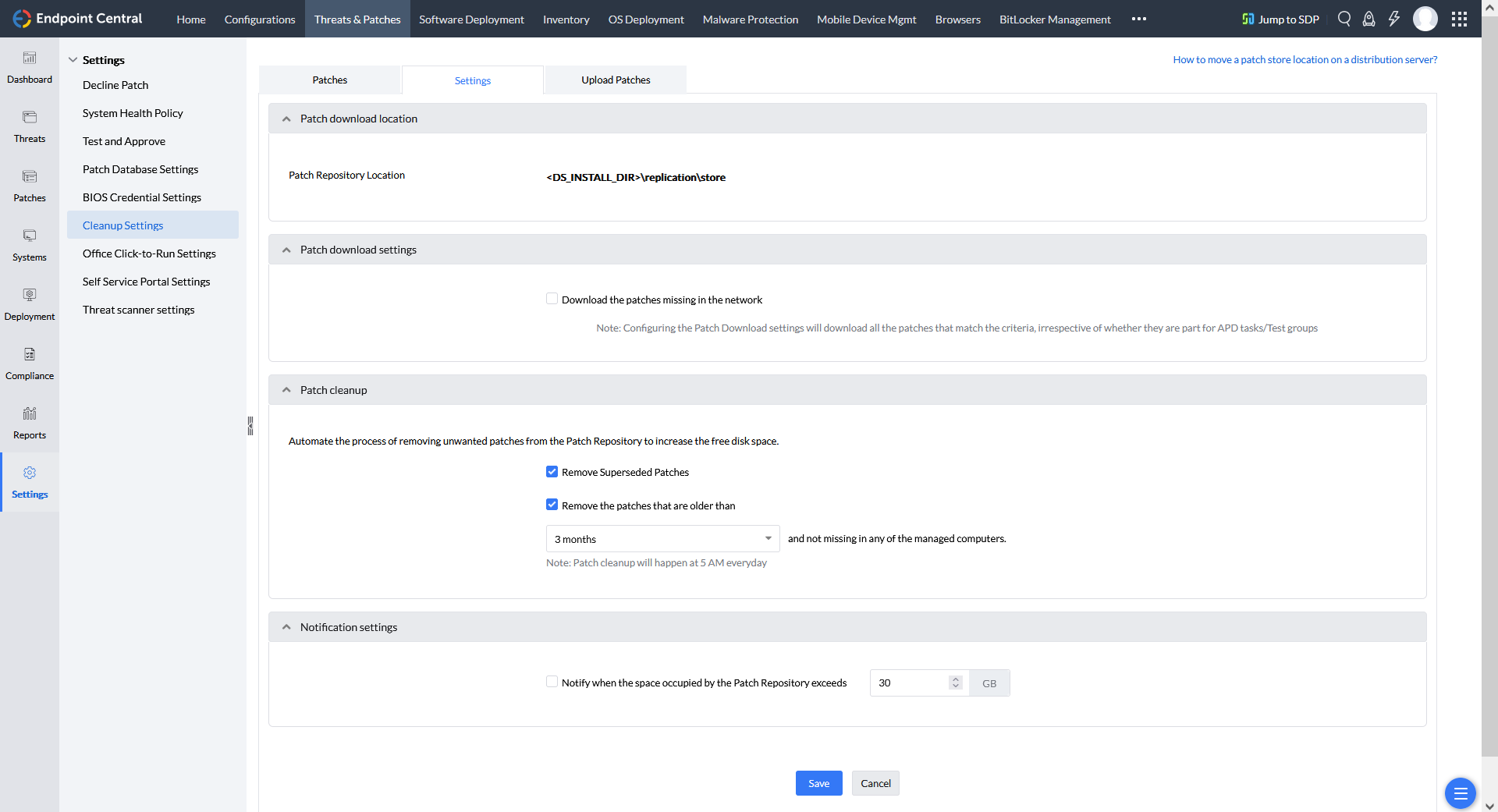Click the search magnifier icon in header

point(1344,19)
